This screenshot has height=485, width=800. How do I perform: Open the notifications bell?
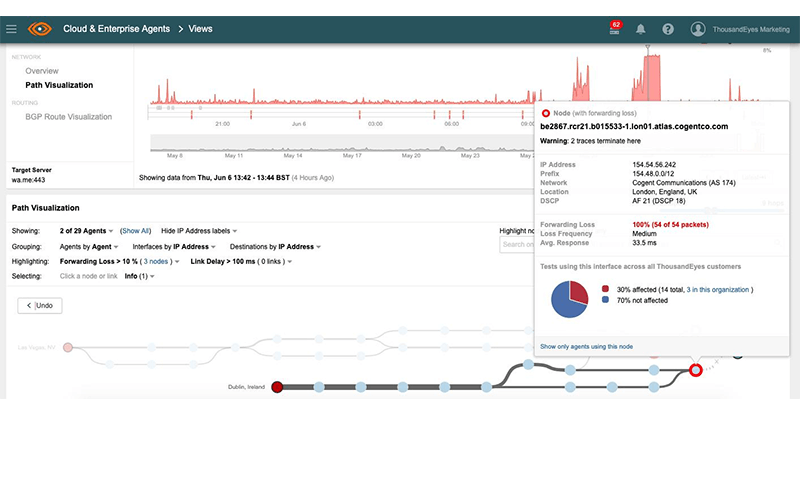pyautogui.click(x=641, y=30)
